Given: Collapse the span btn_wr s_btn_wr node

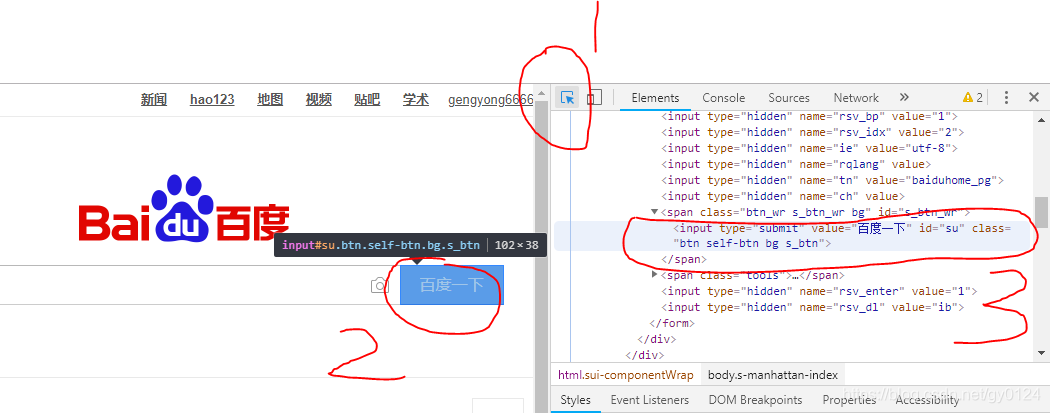Looking at the screenshot, I should [x=654, y=212].
